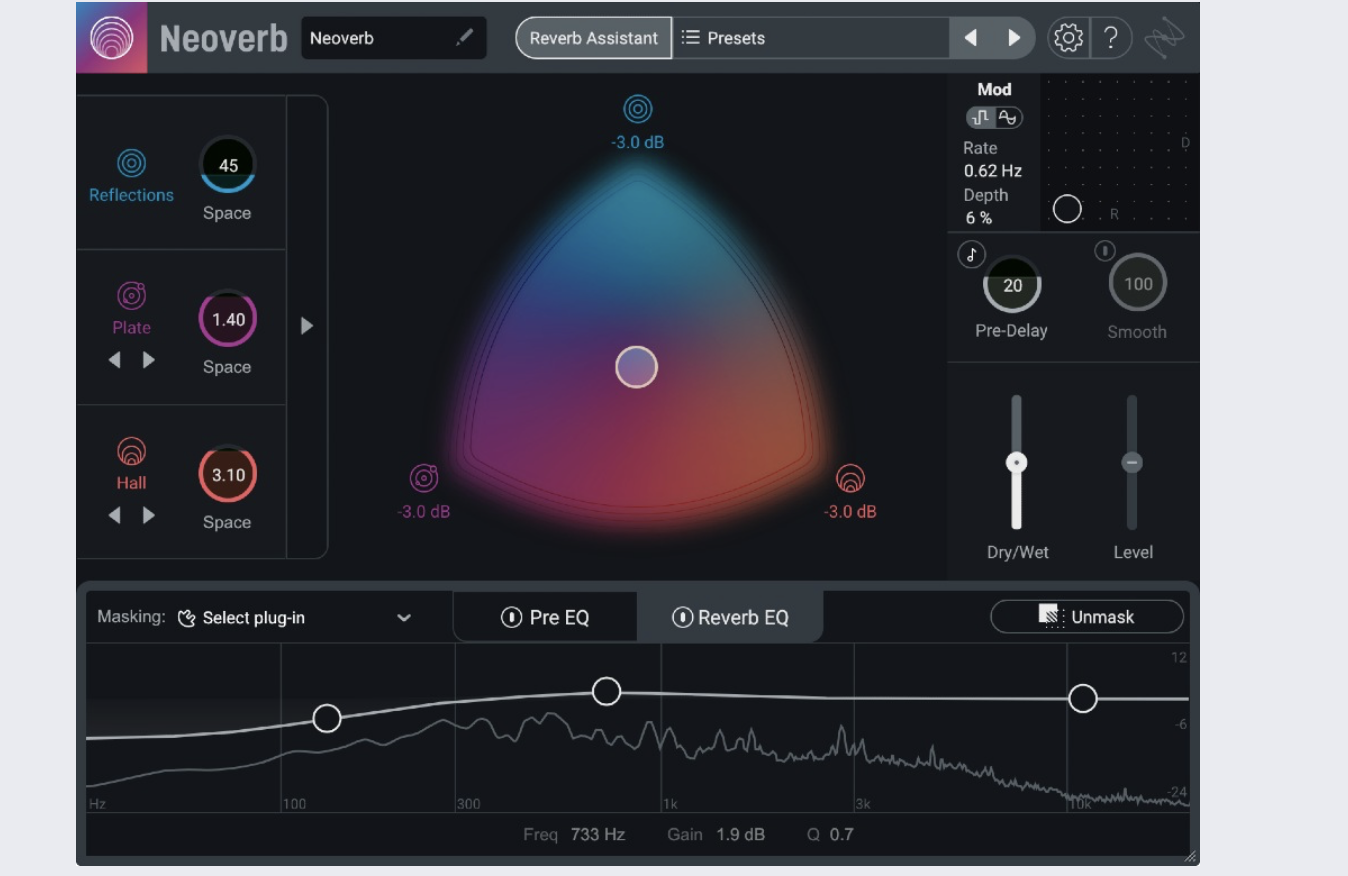Select the Reflections reverb icon
The image size is (1348, 876).
tap(131, 163)
